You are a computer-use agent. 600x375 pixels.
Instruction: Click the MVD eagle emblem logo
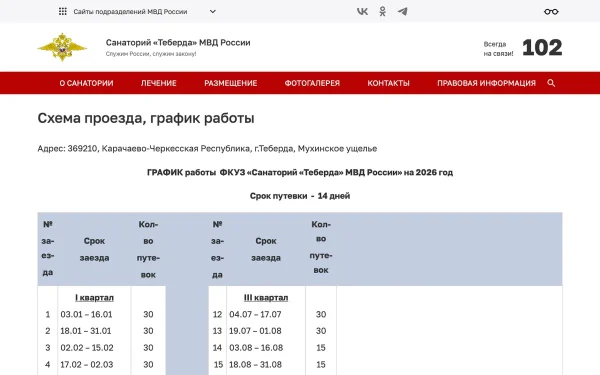62,47
